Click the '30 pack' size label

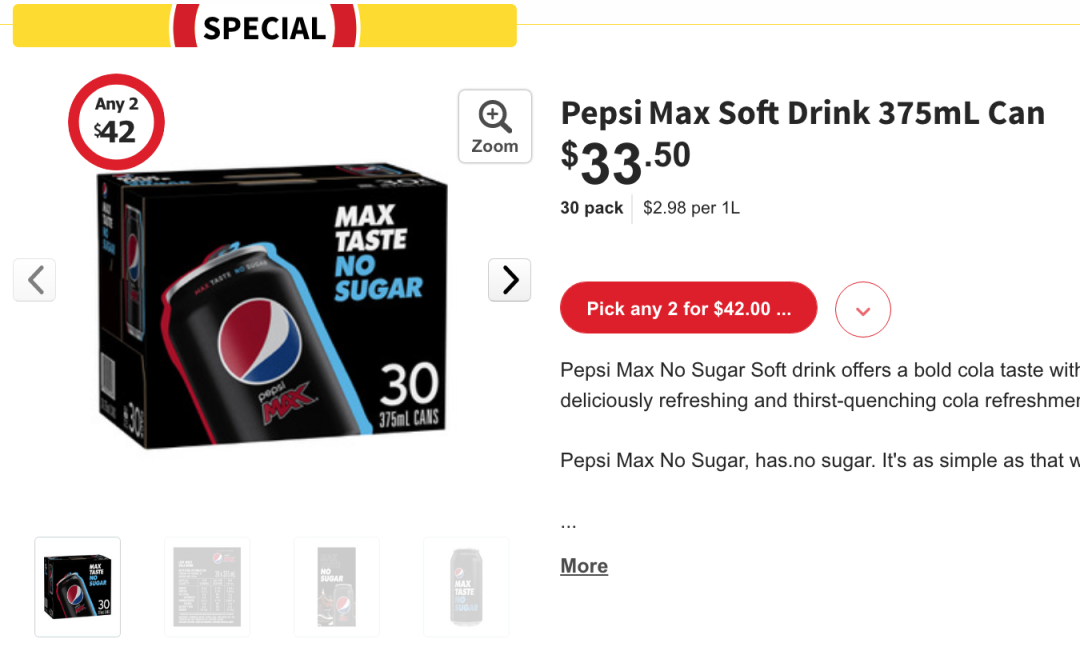coord(591,208)
